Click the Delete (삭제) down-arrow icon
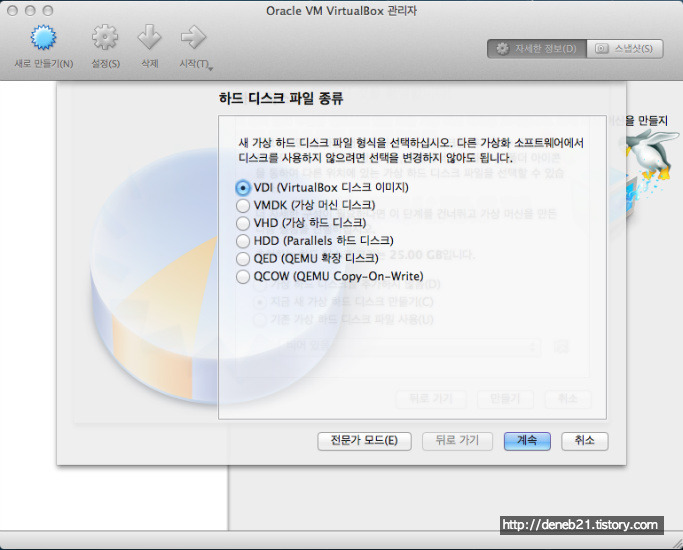Viewport: 683px width, 550px height. [x=149, y=37]
